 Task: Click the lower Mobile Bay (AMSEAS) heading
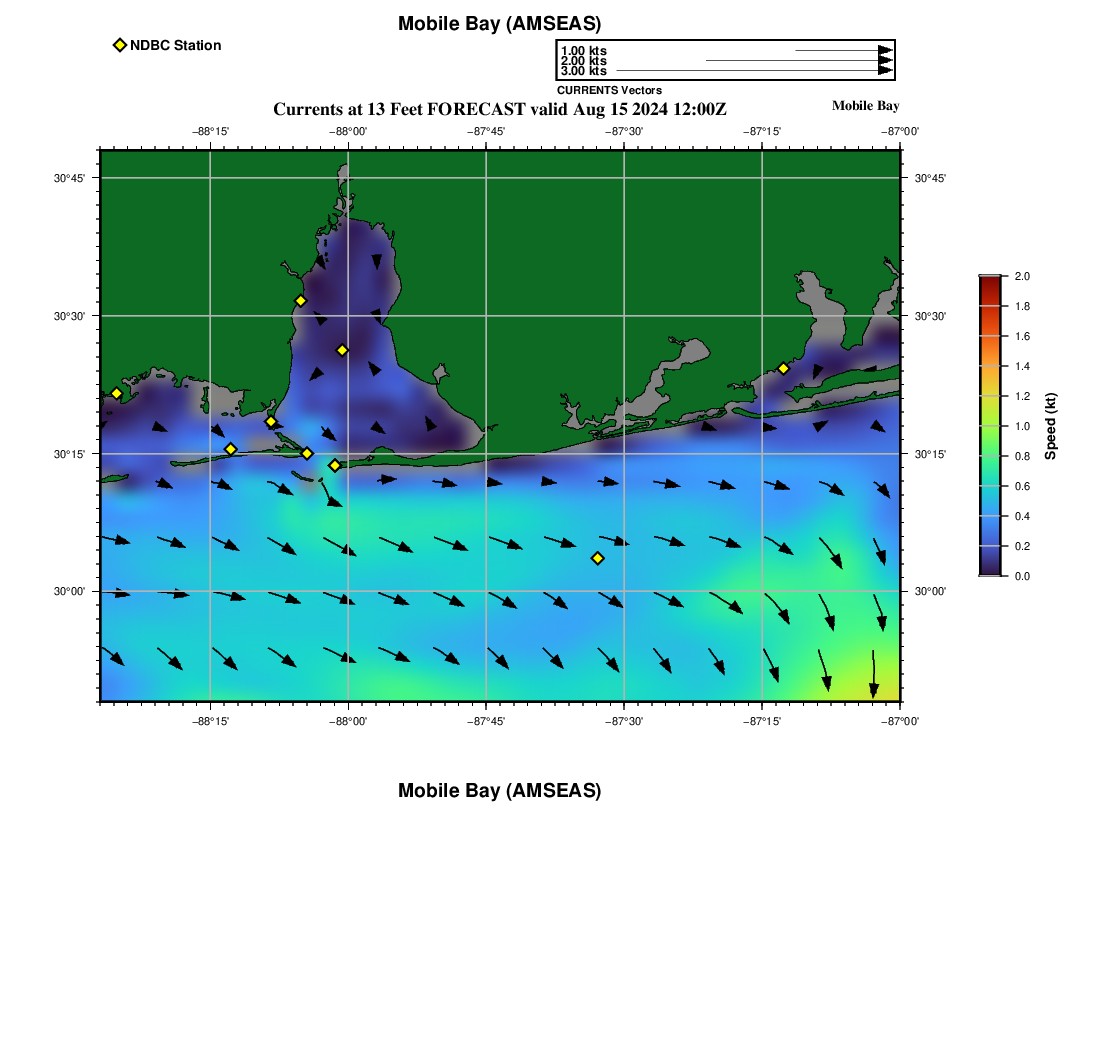click(x=499, y=791)
